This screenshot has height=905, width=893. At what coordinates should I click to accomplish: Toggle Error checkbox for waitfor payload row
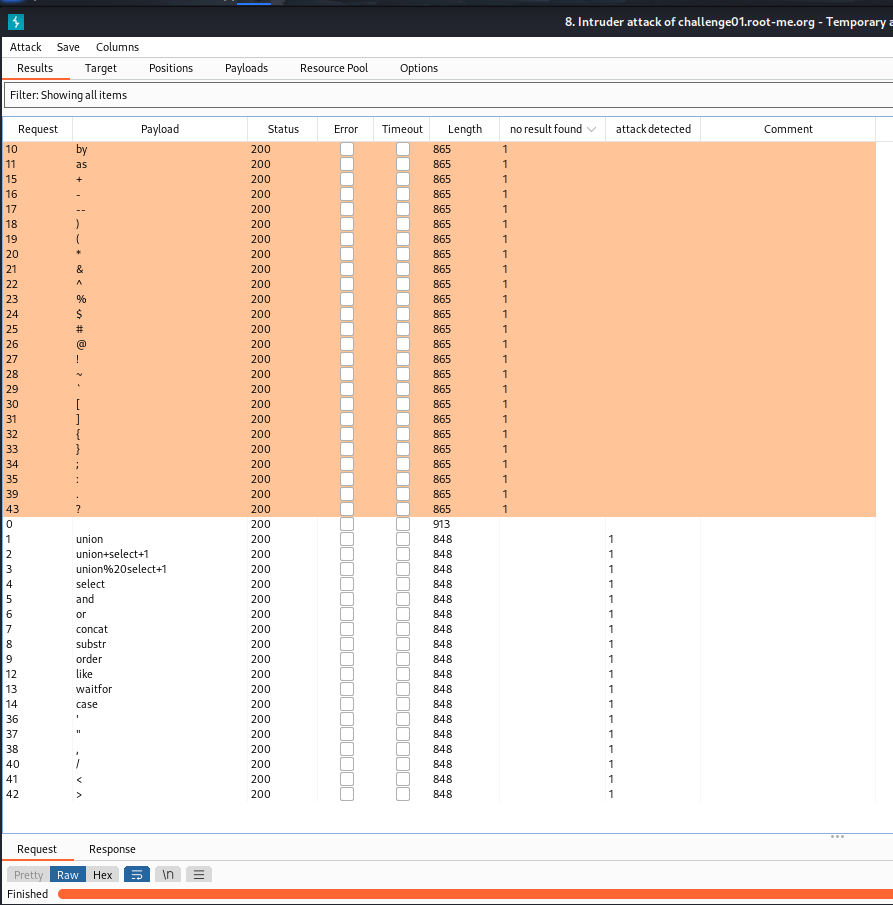346,689
